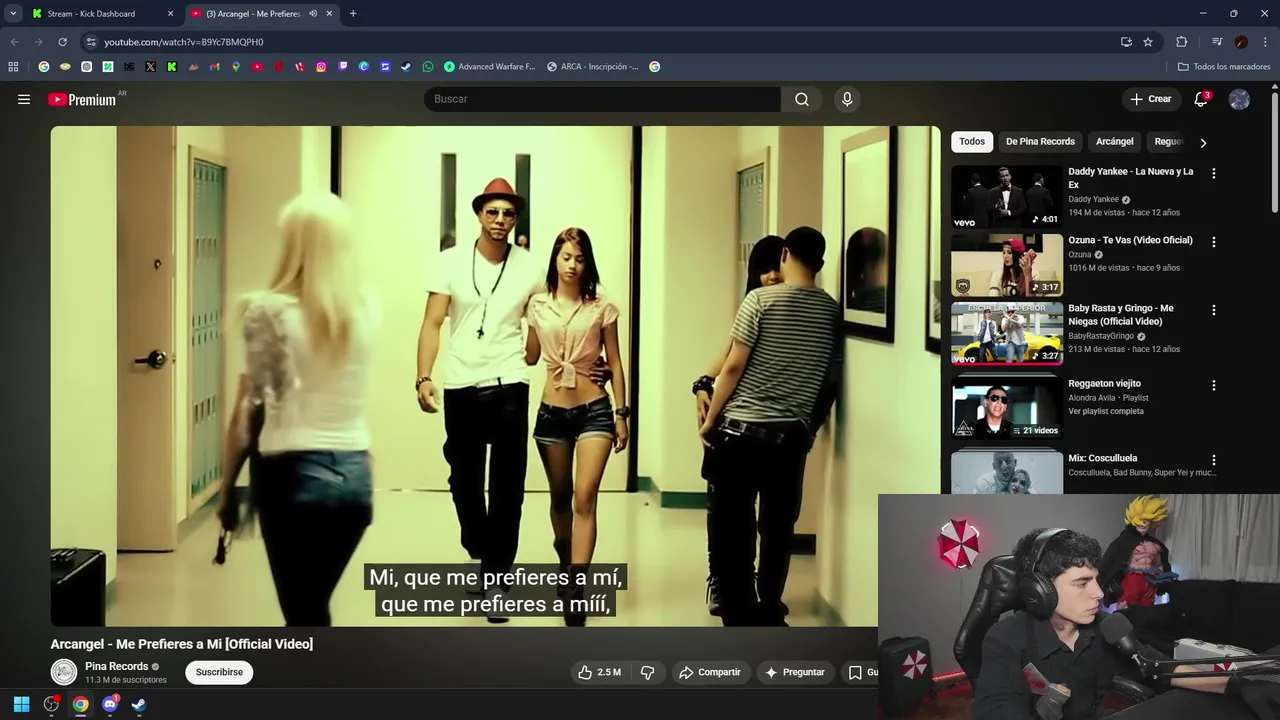Click the search magnifier button
The width and height of the screenshot is (1280, 720).
[802, 99]
